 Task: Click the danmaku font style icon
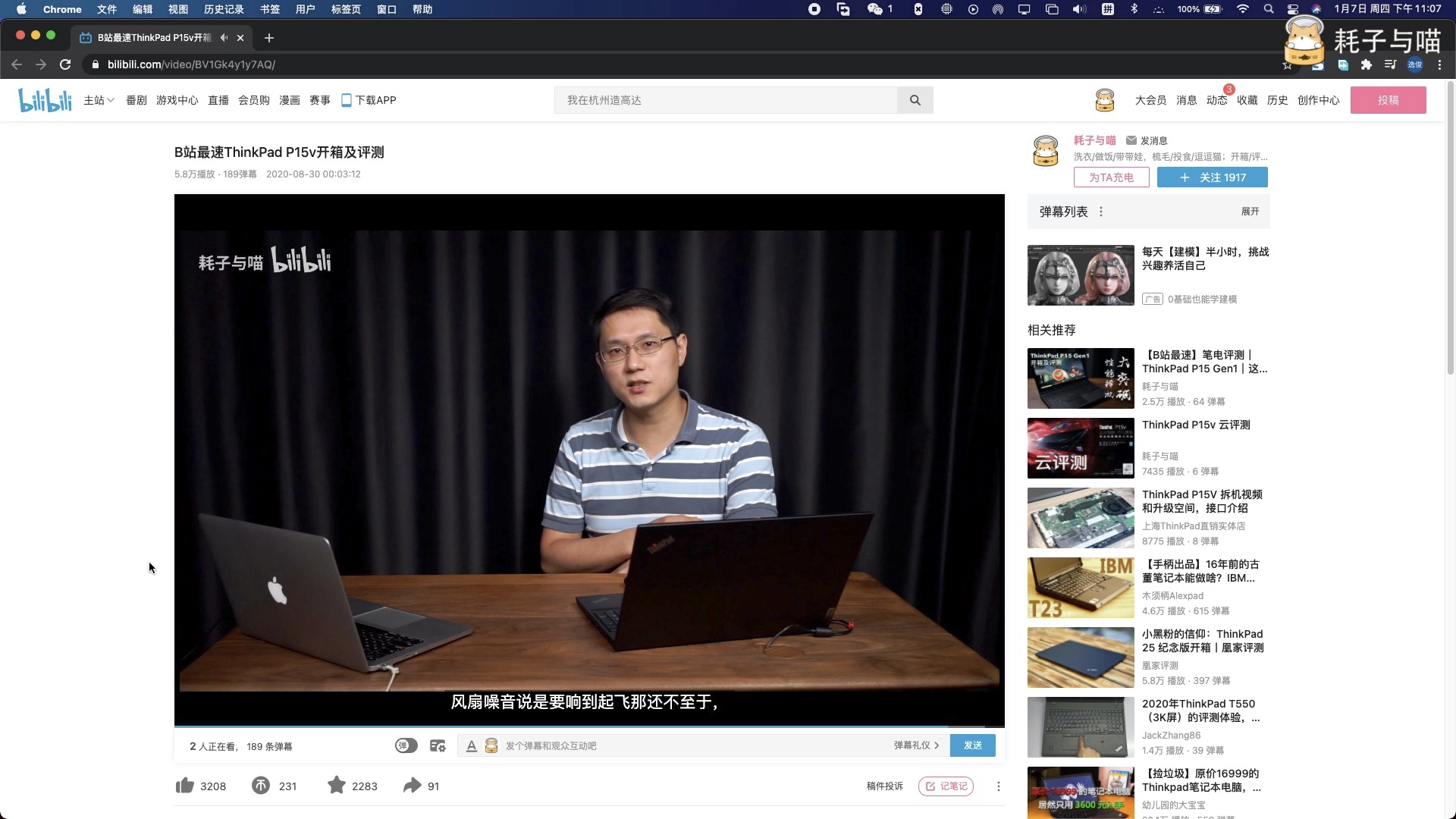471,745
